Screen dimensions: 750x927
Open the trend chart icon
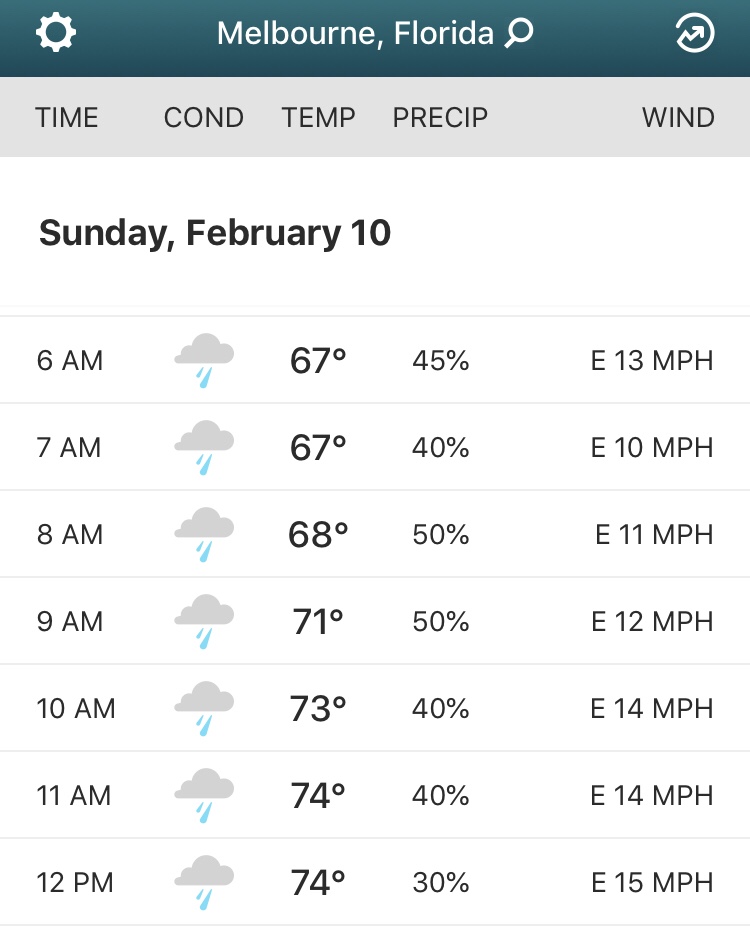pyautogui.click(x=695, y=34)
